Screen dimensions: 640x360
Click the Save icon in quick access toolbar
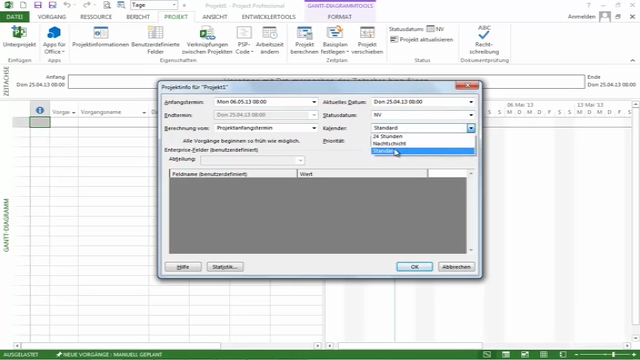point(38,5)
